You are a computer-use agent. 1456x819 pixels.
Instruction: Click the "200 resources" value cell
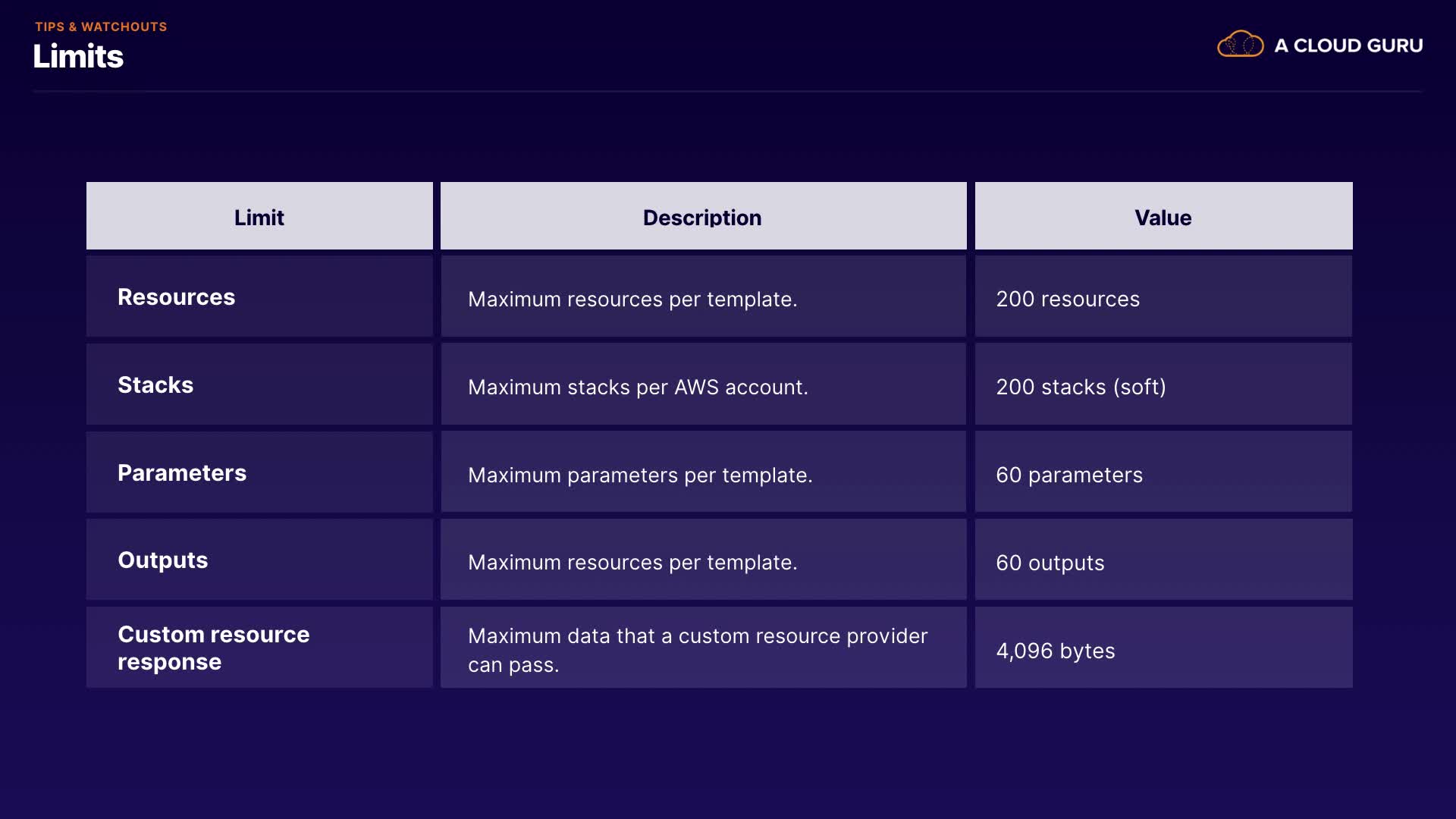(1068, 299)
